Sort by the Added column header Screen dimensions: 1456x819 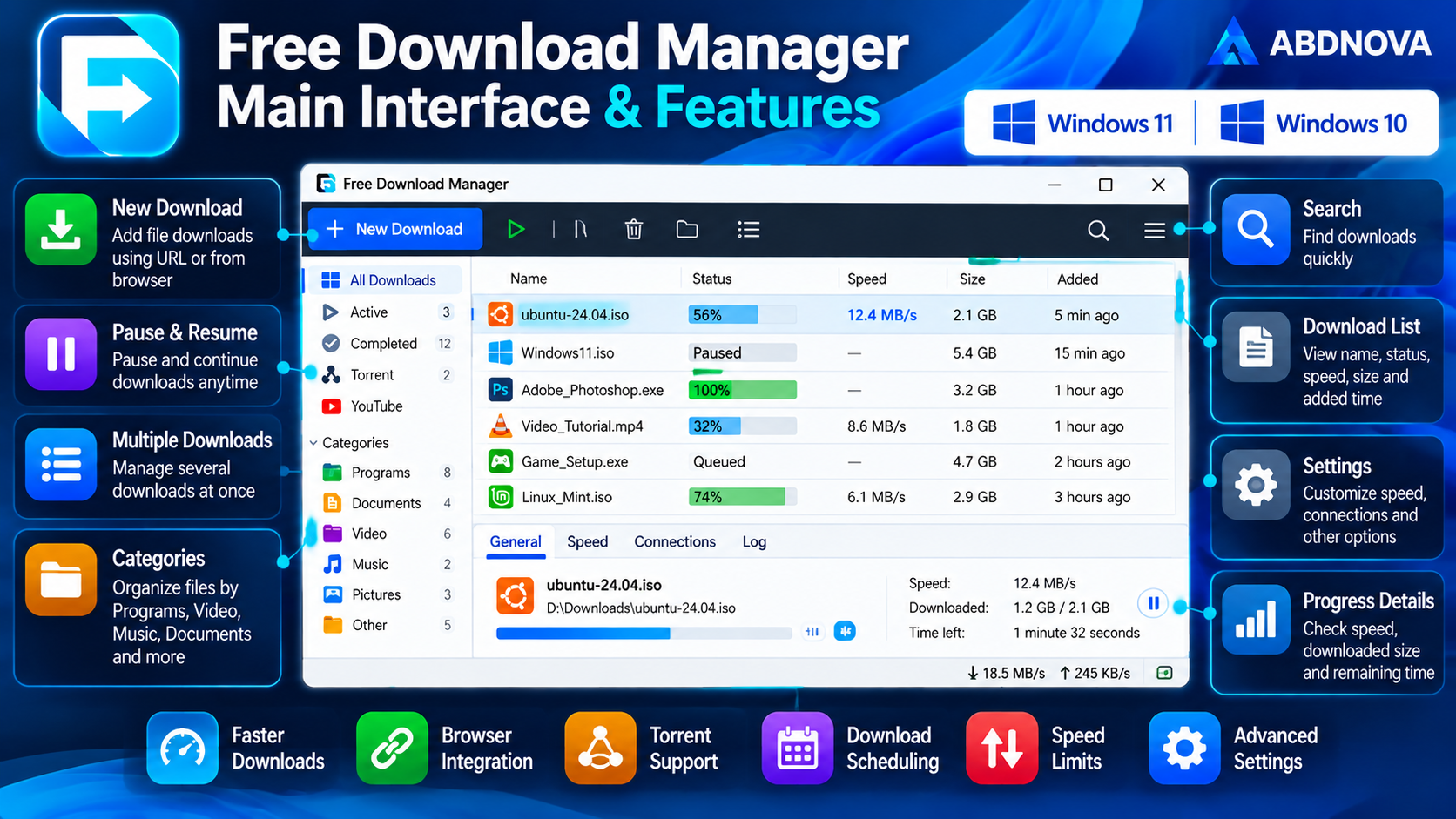coord(1077,279)
